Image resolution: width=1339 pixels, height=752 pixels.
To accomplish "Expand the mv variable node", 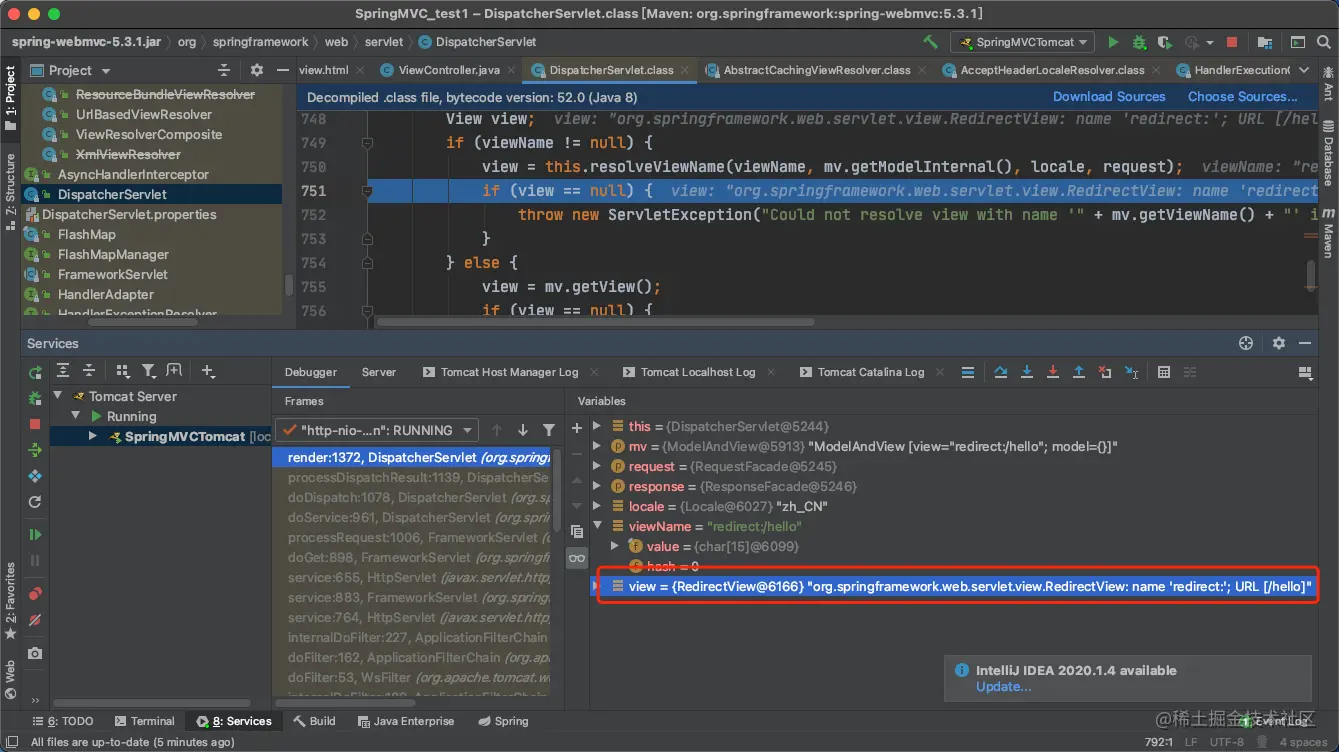I will [597, 446].
